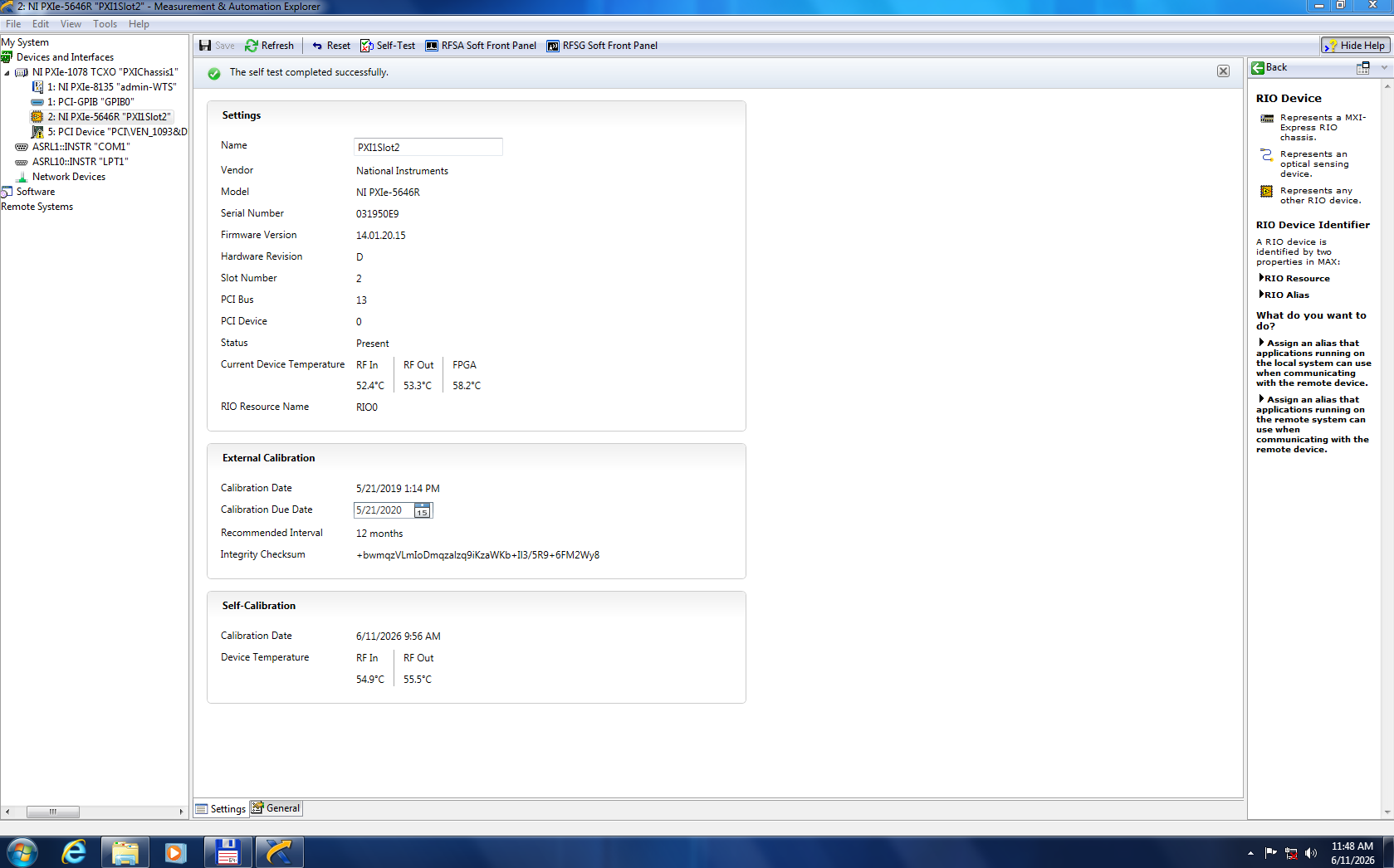
Task: Open the View menu
Action: pos(71,24)
